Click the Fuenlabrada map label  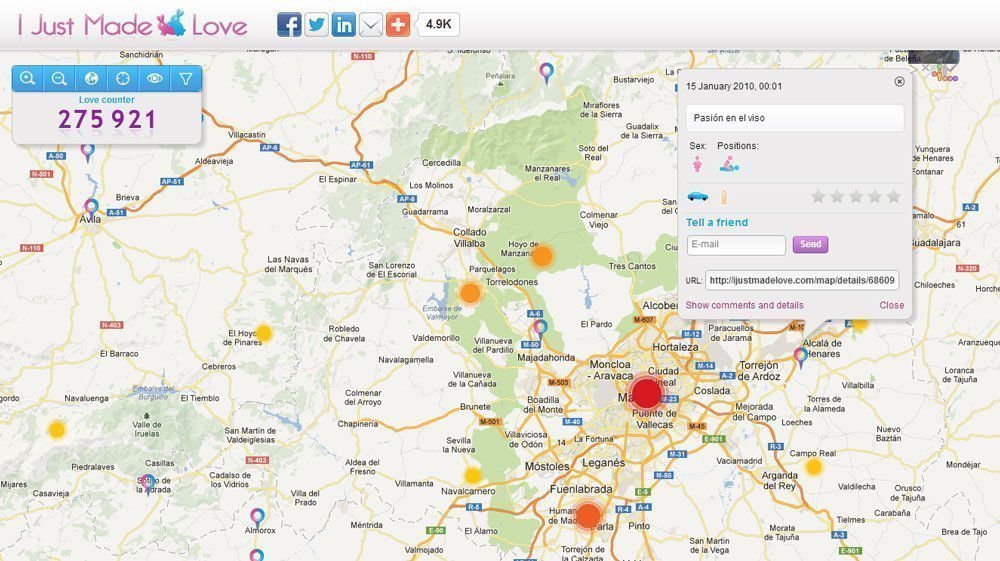click(581, 489)
